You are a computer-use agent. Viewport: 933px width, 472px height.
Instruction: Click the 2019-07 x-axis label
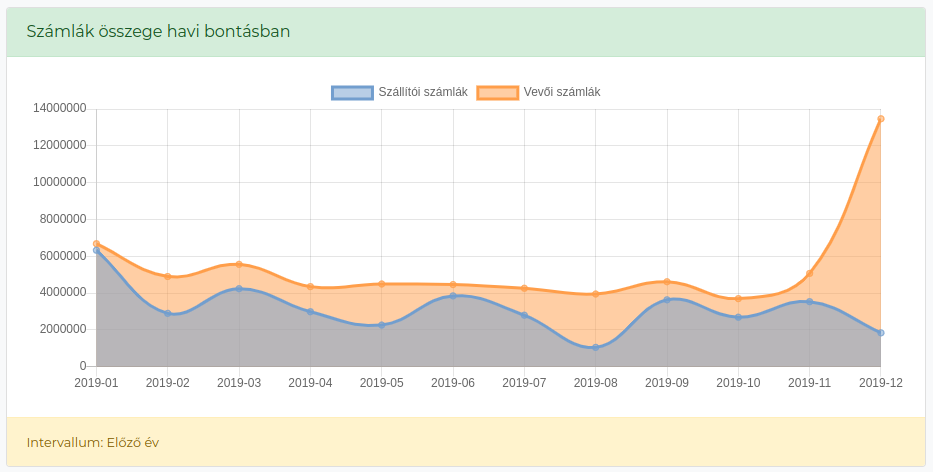click(524, 383)
